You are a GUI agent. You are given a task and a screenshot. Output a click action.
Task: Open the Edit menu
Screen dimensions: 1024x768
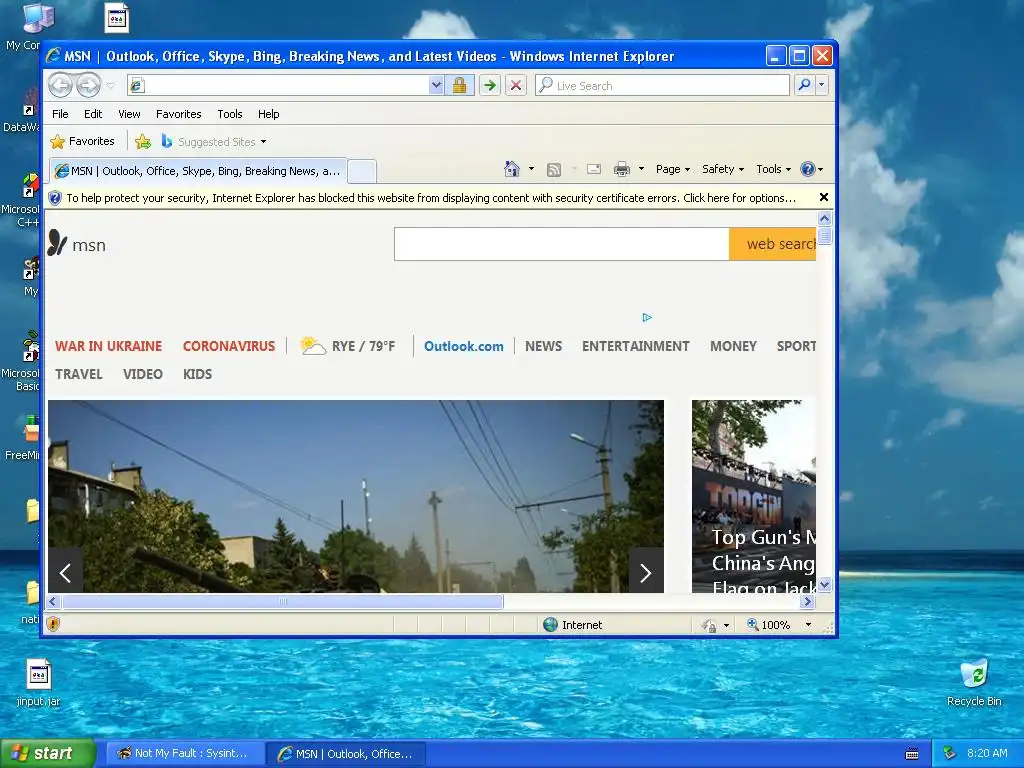point(93,114)
